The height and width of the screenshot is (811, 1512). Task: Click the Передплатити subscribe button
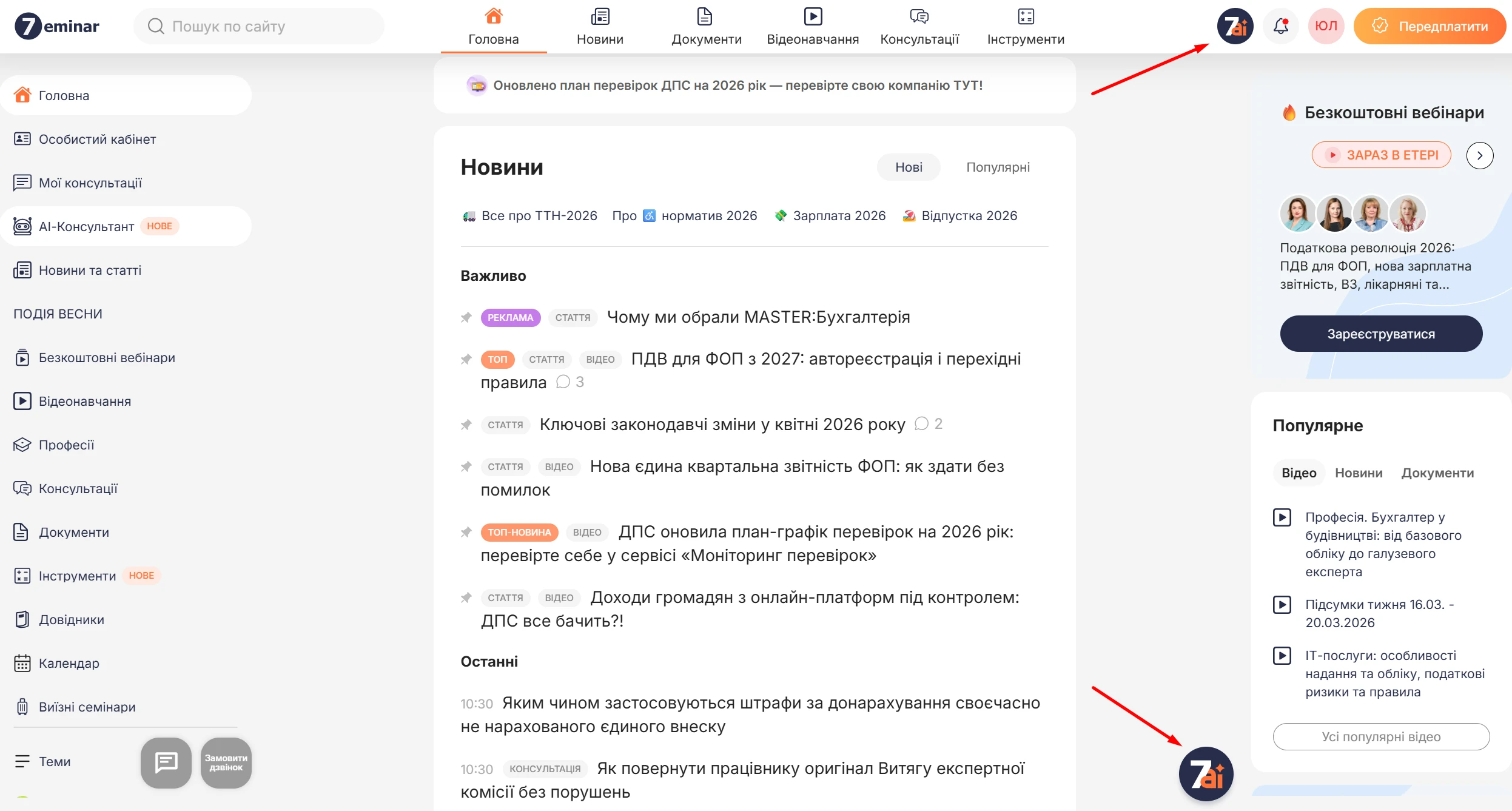click(1430, 26)
